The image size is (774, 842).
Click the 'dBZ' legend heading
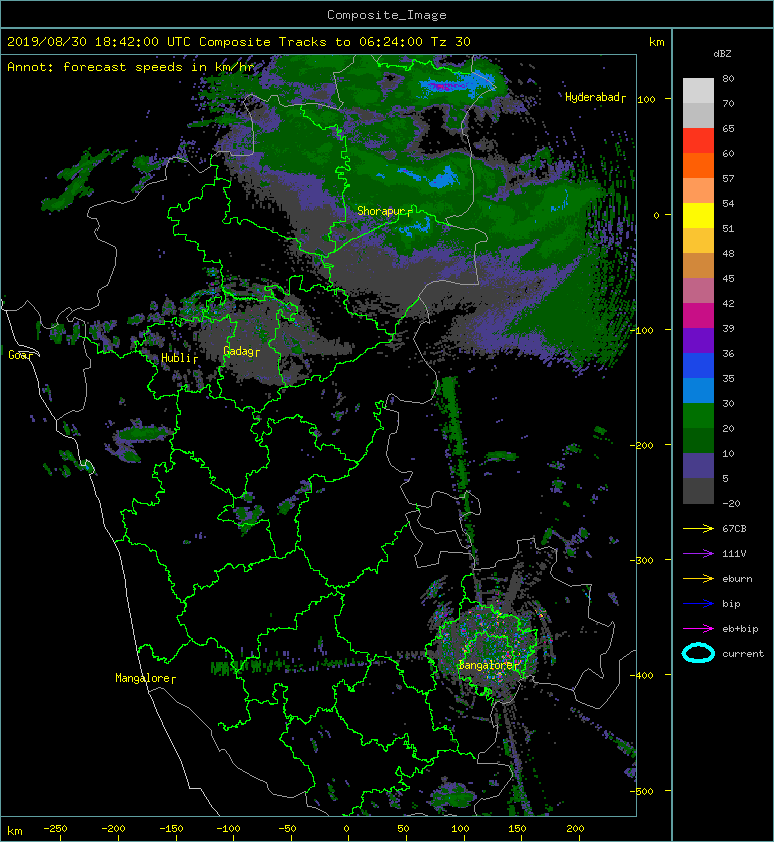(722, 54)
